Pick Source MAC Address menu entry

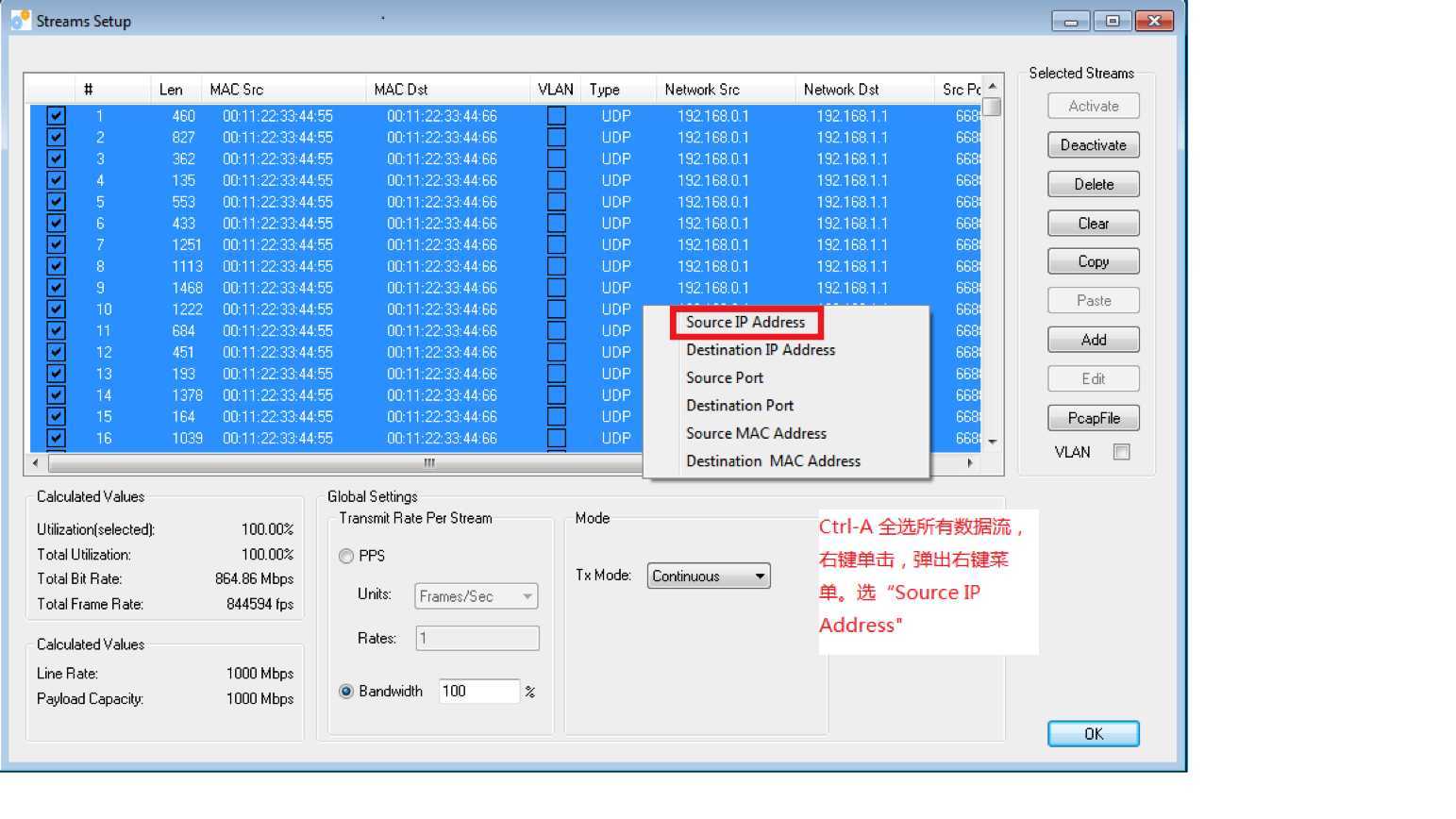[756, 433]
